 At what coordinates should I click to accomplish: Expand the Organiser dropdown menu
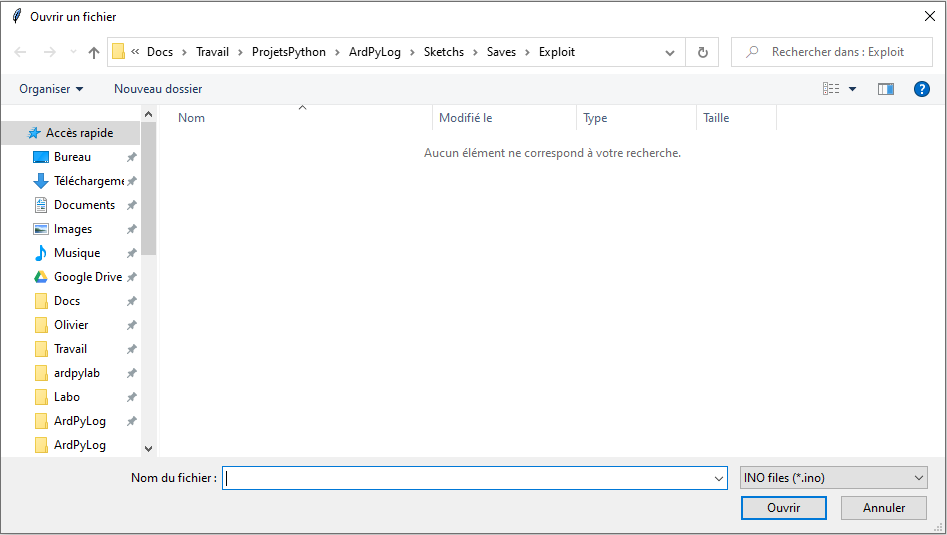(x=51, y=89)
